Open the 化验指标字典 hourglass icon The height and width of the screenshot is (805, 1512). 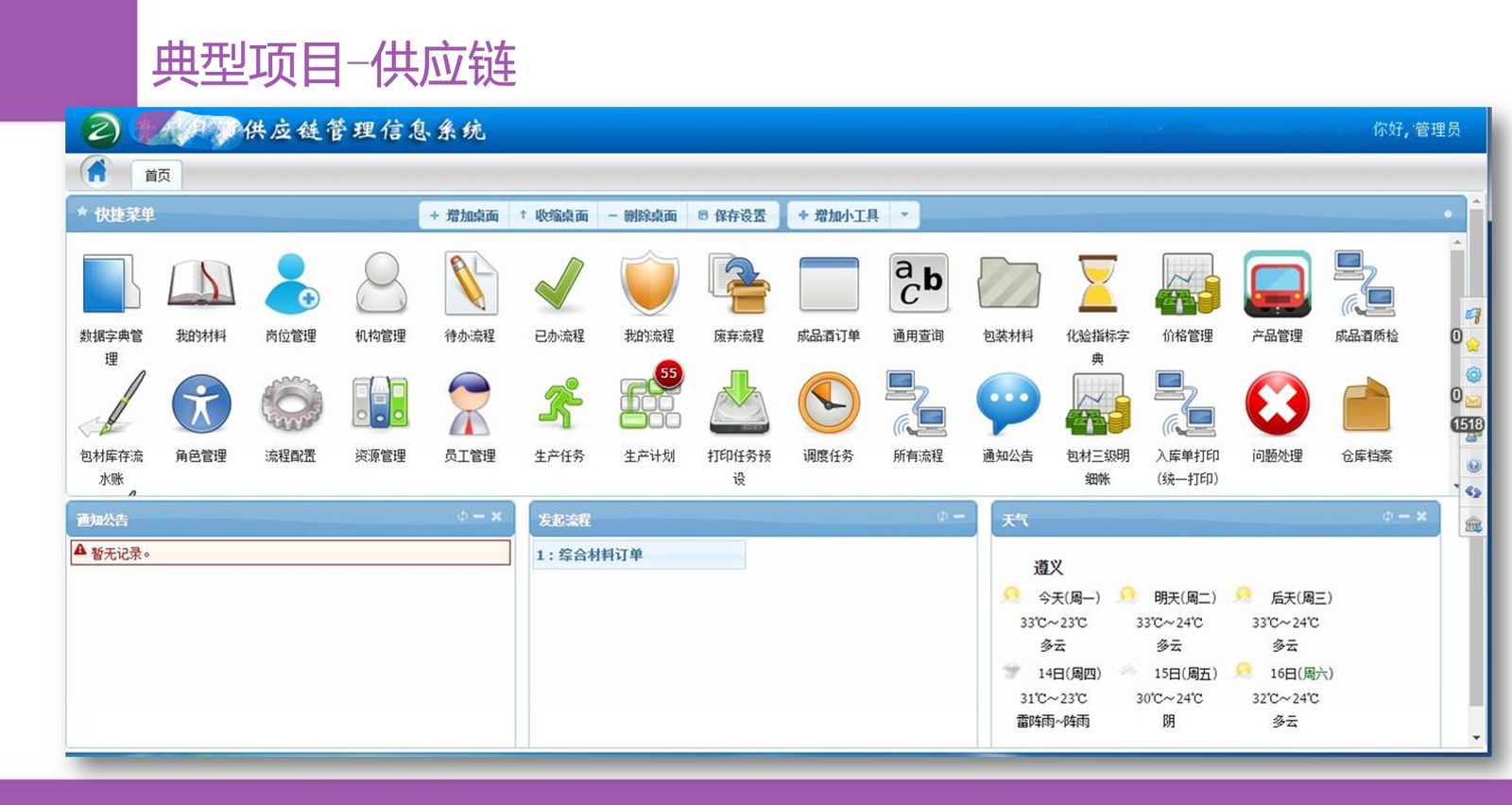[x=1098, y=283]
